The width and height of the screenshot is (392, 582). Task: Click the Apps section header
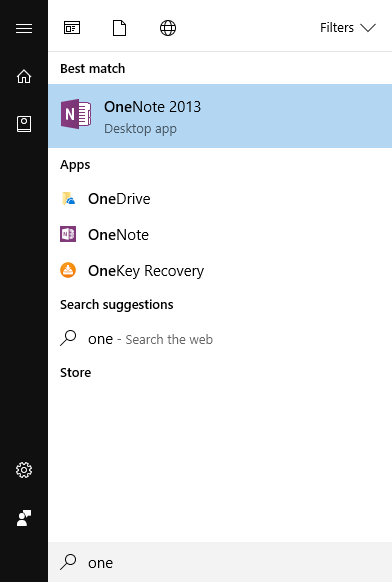(x=75, y=165)
